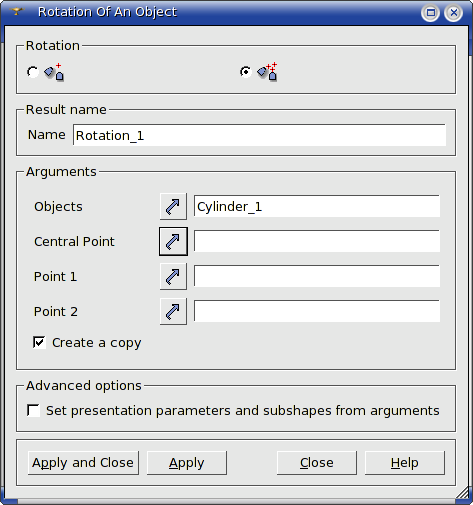Click the Objects field showing Cylinder_1
The image size is (473, 505).
click(x=317, y=206)
